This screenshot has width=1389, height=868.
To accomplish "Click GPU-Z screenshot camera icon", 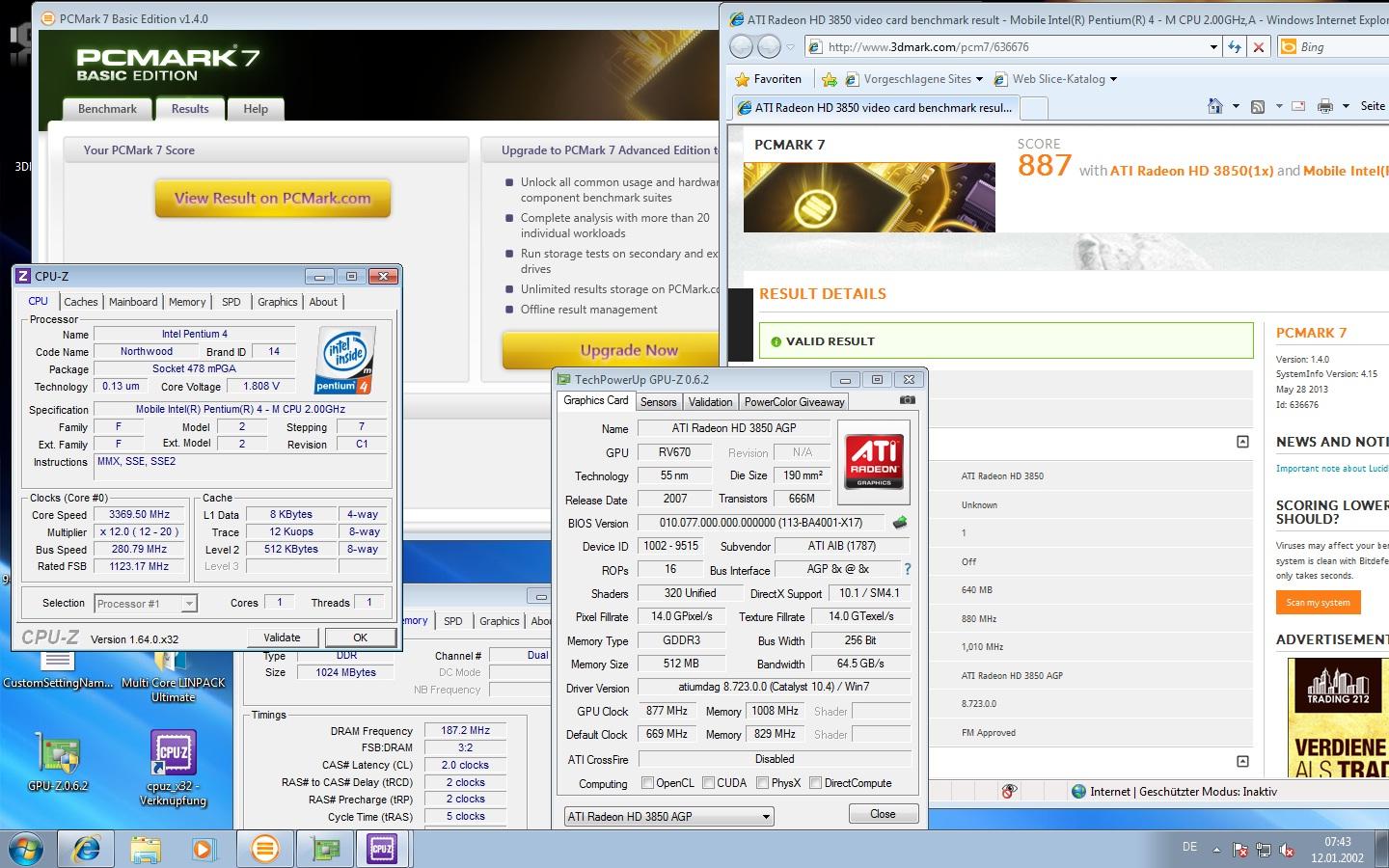I will [x=907, y=400].
